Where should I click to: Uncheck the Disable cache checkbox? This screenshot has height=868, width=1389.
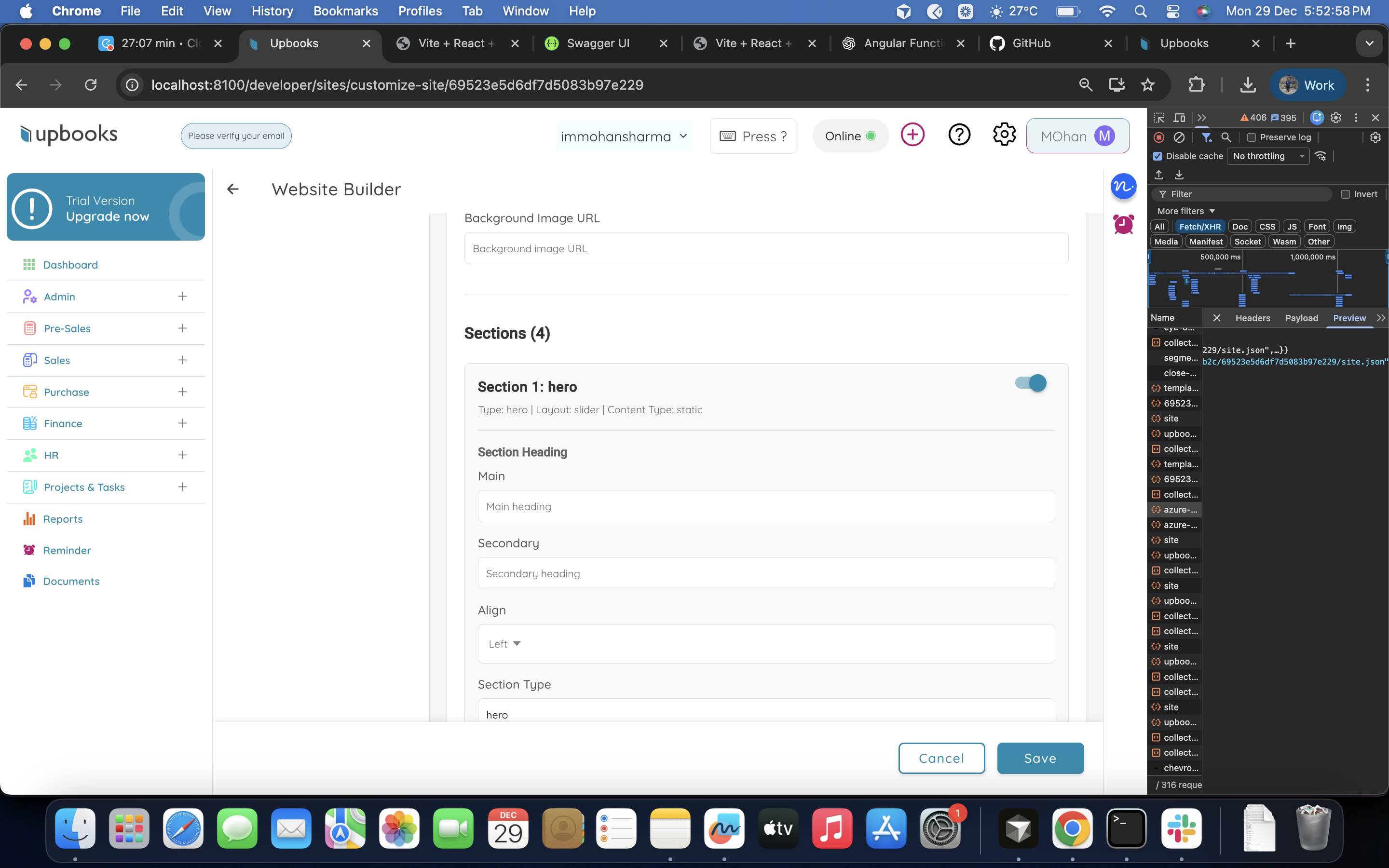point(1157,156)
